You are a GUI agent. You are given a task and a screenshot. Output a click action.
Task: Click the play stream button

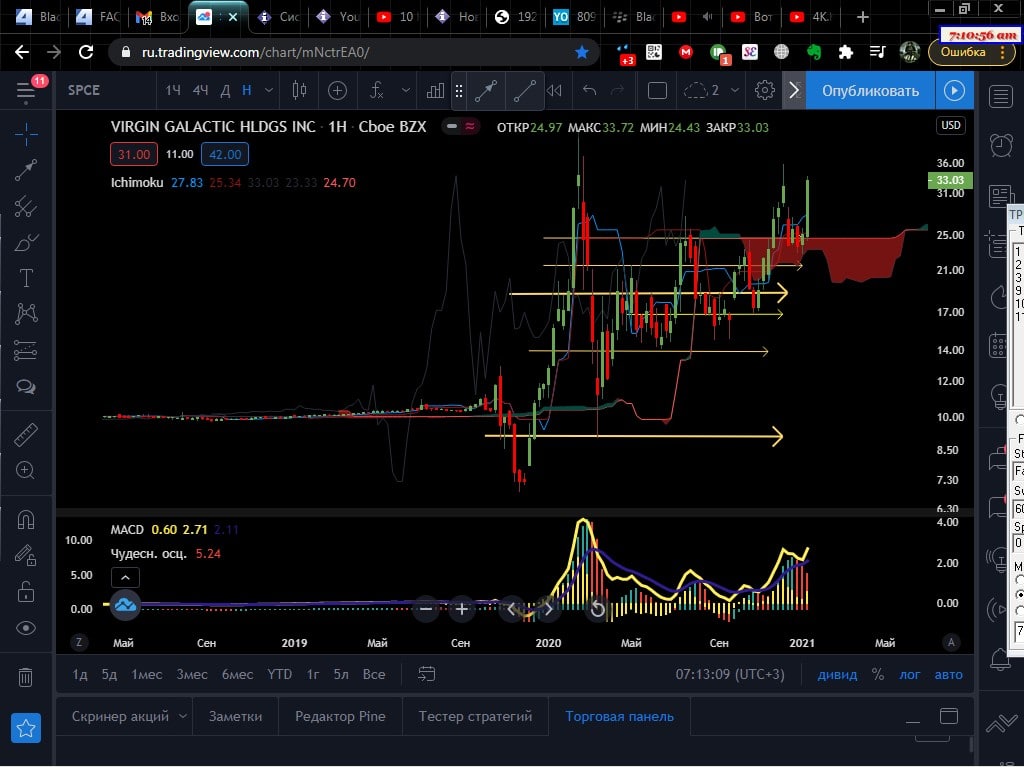[x=954, y=91]
